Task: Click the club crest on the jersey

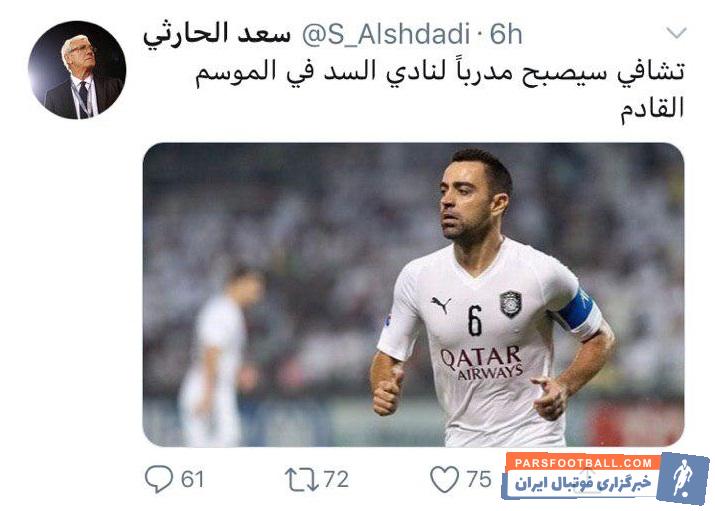Action: [x=511, y=304]
